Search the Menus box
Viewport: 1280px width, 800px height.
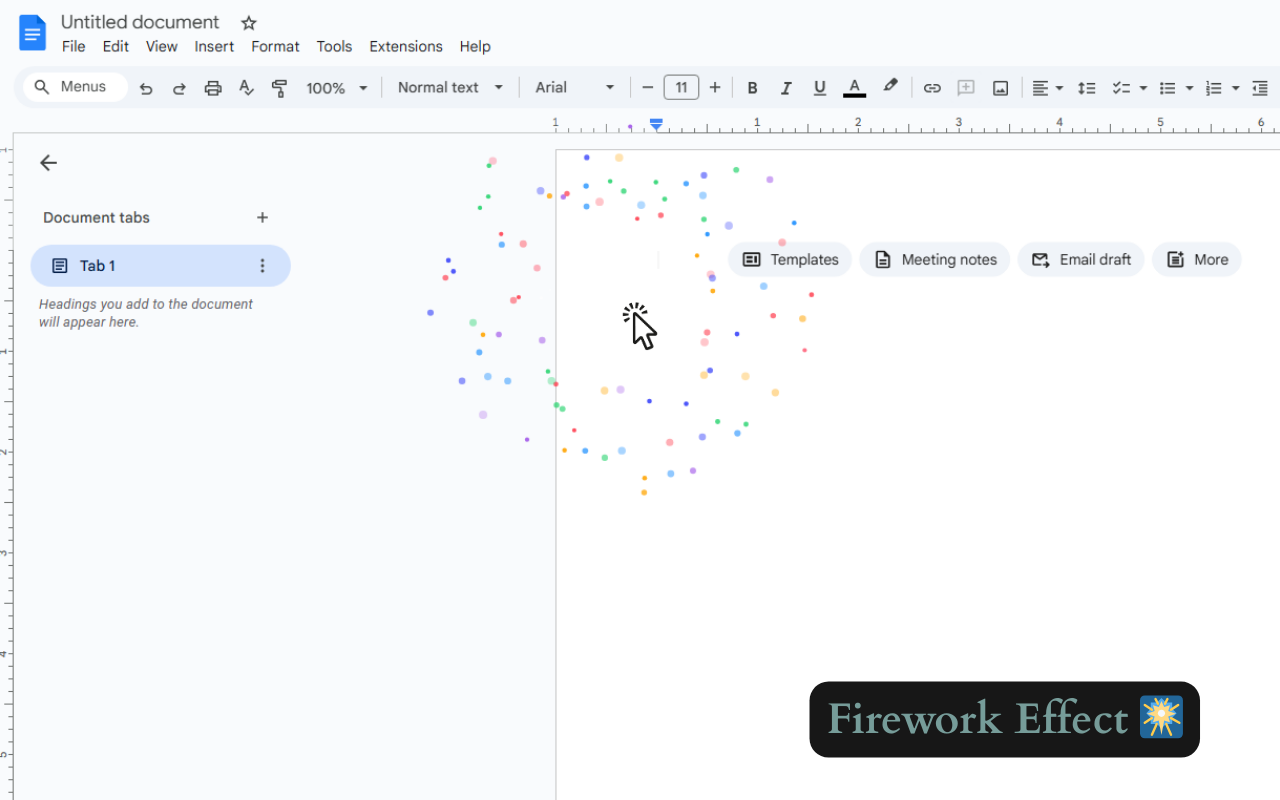(x=76, y=87)
